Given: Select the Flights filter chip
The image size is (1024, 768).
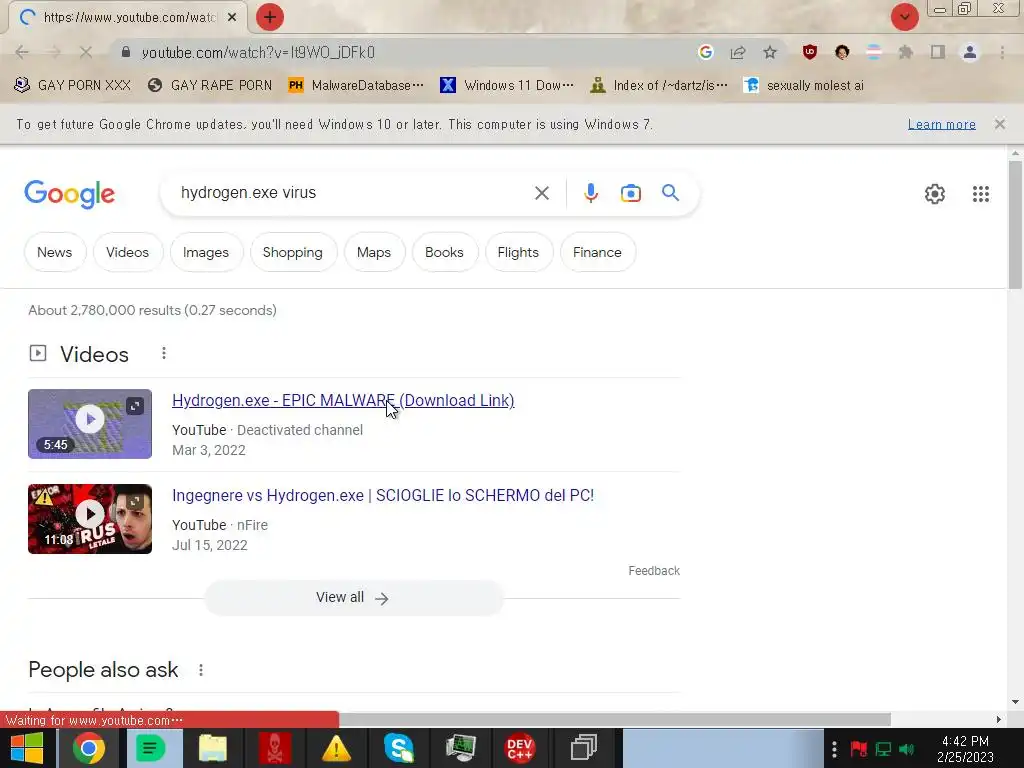Looking at the screenshot, I should click(x=518, y=252).
